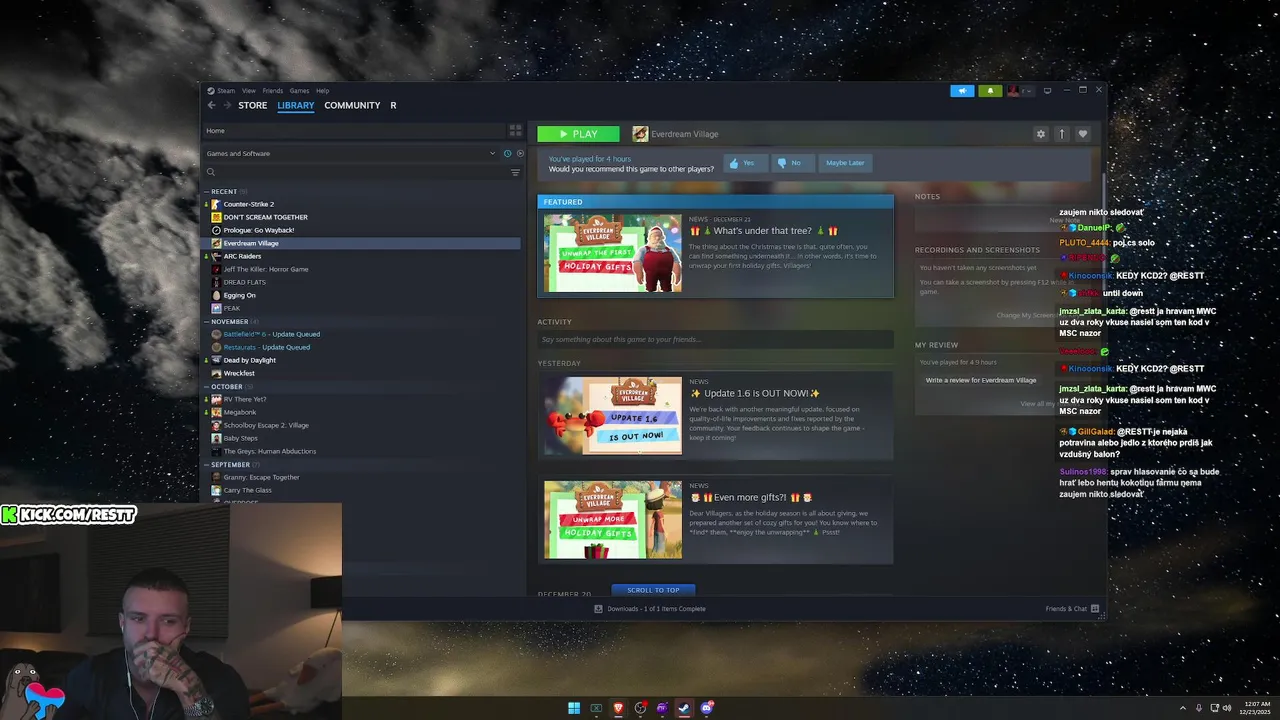Click the green PLAY button
This screenshot has width=1280, height=720.
[x=578, y=134]
